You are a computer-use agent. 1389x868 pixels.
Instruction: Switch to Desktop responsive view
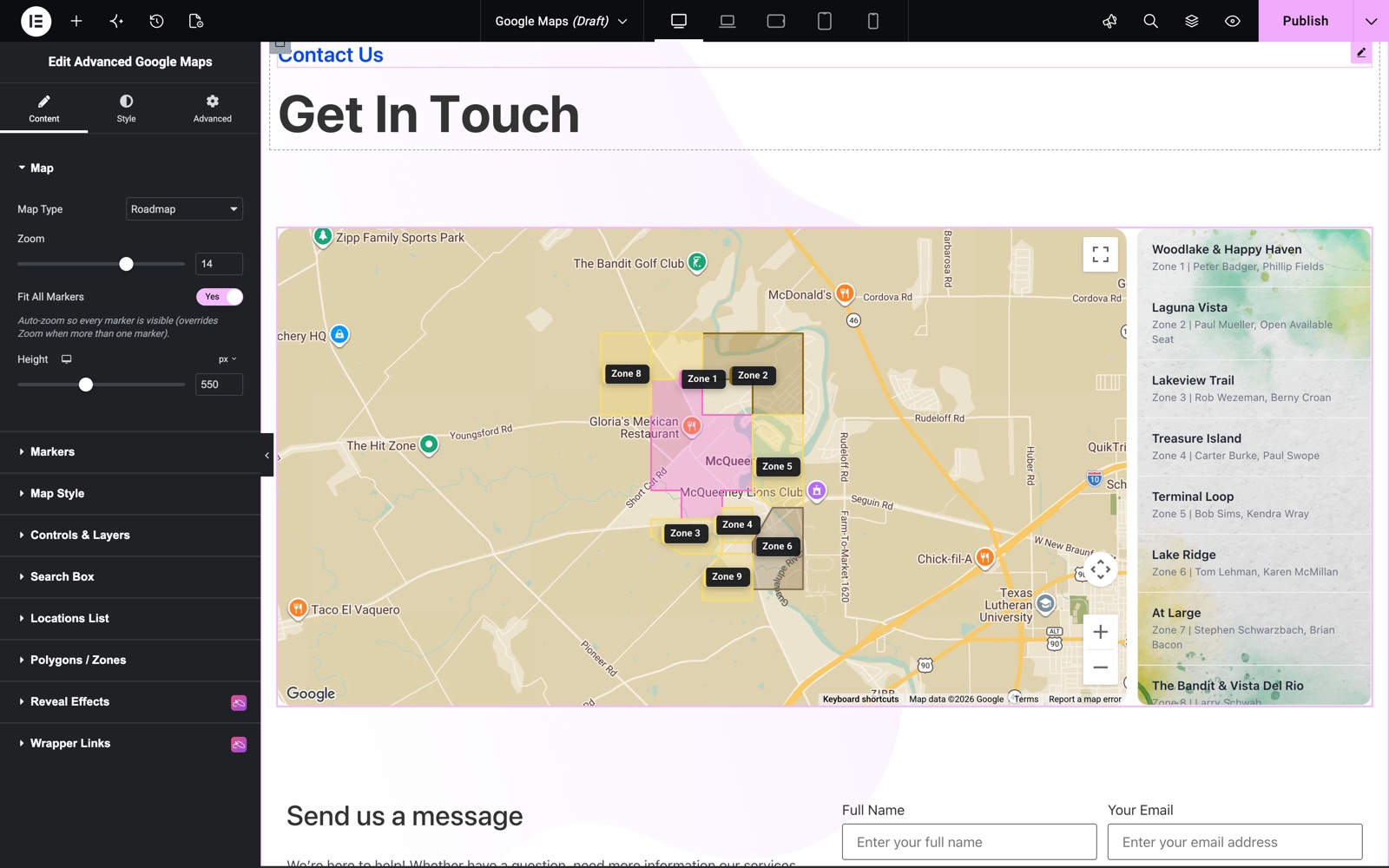click(679, 21)
